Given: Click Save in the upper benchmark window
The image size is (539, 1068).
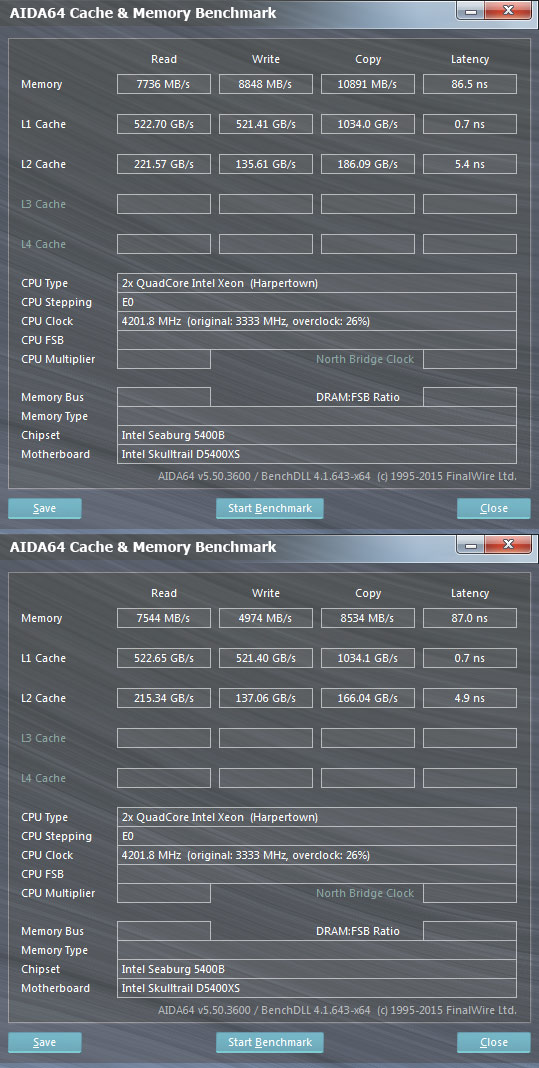Looking at the screenshot, I should [x=45, y=508].
